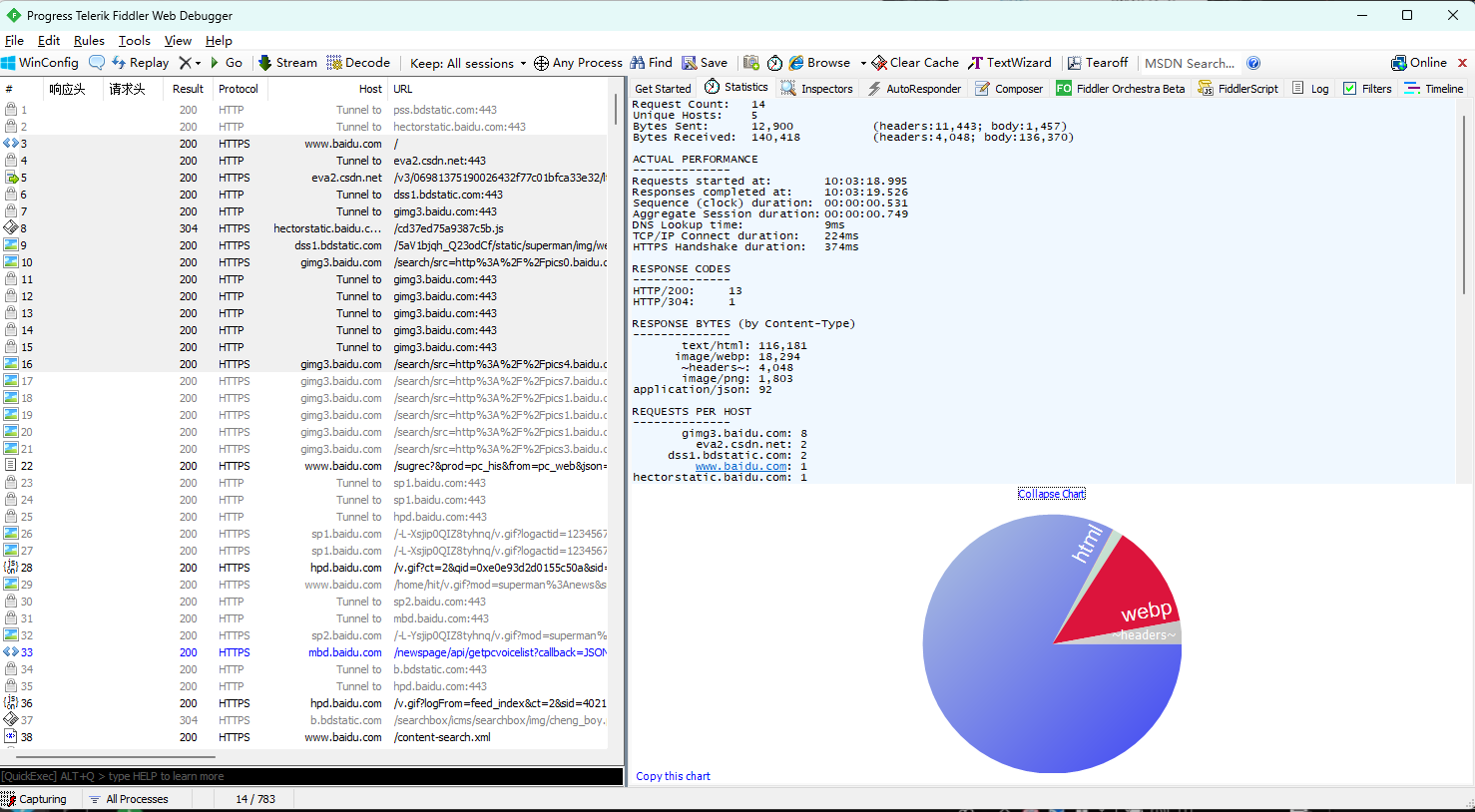1475x812 pixels.
Task: Click the Online status indicator
Action: pyautogui.click(x=1419, y=63)
